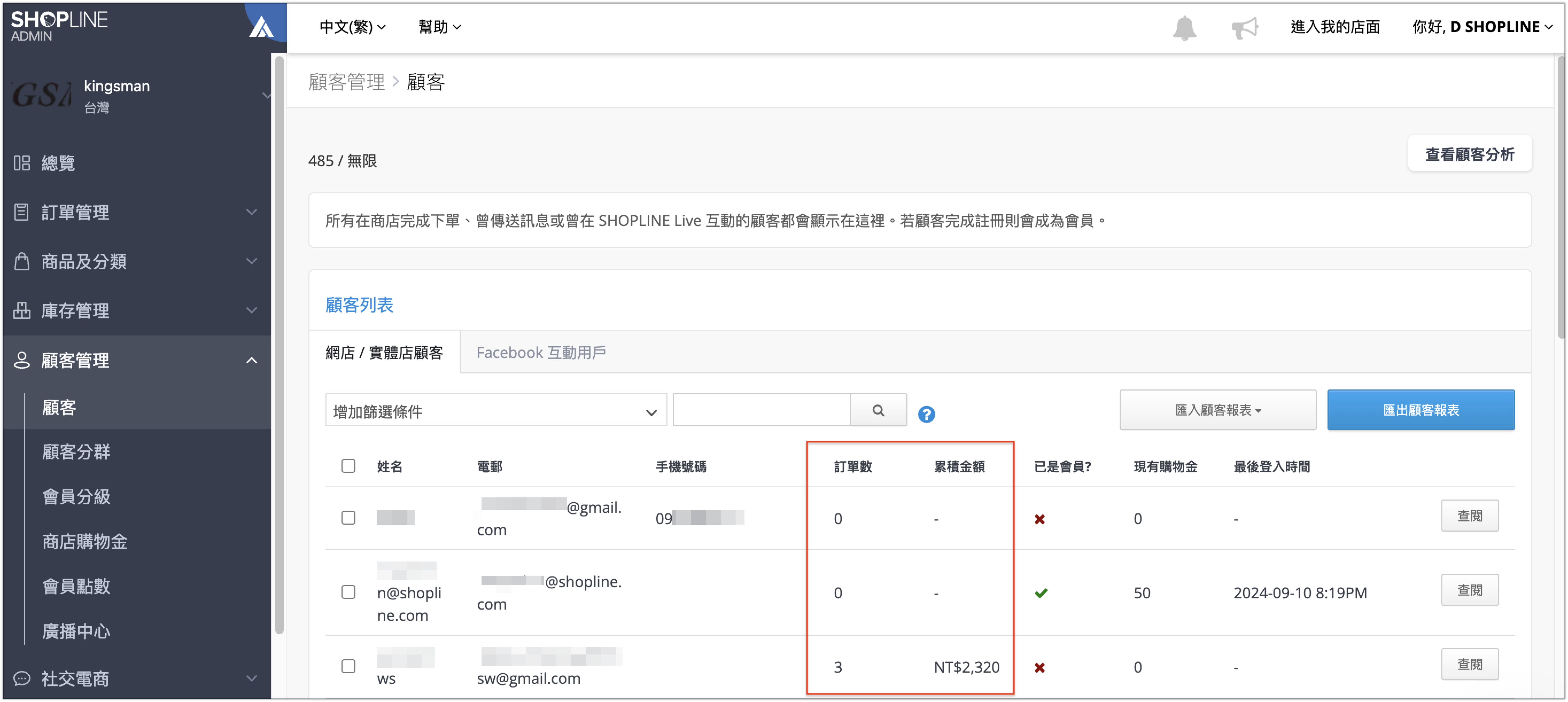This screenshot has width=1568, height=702.
Task: Click the 顧客列表 heading link
Action: (x=359, y=305)
